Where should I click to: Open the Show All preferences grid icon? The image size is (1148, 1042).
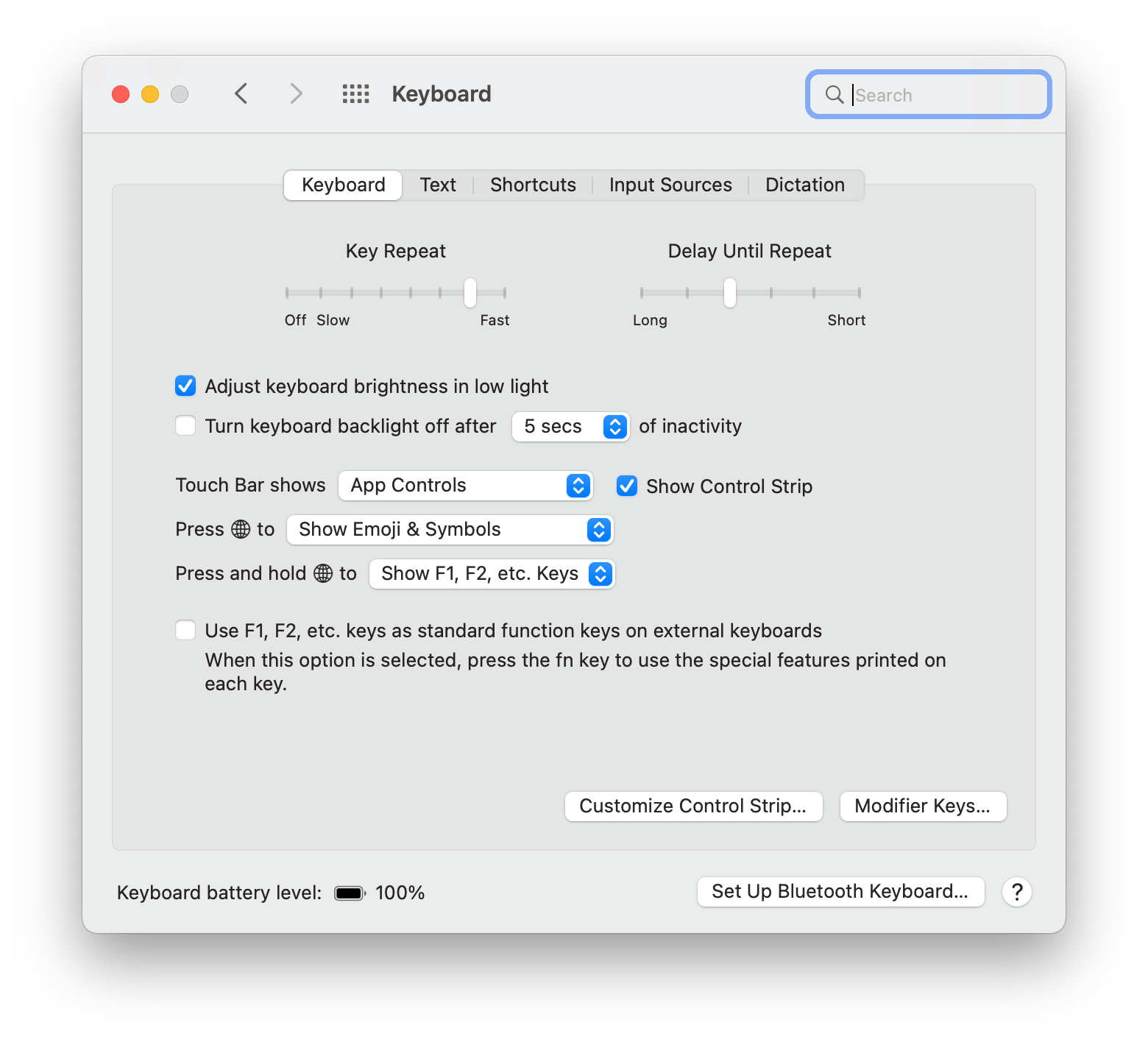(x=355, y=93)
